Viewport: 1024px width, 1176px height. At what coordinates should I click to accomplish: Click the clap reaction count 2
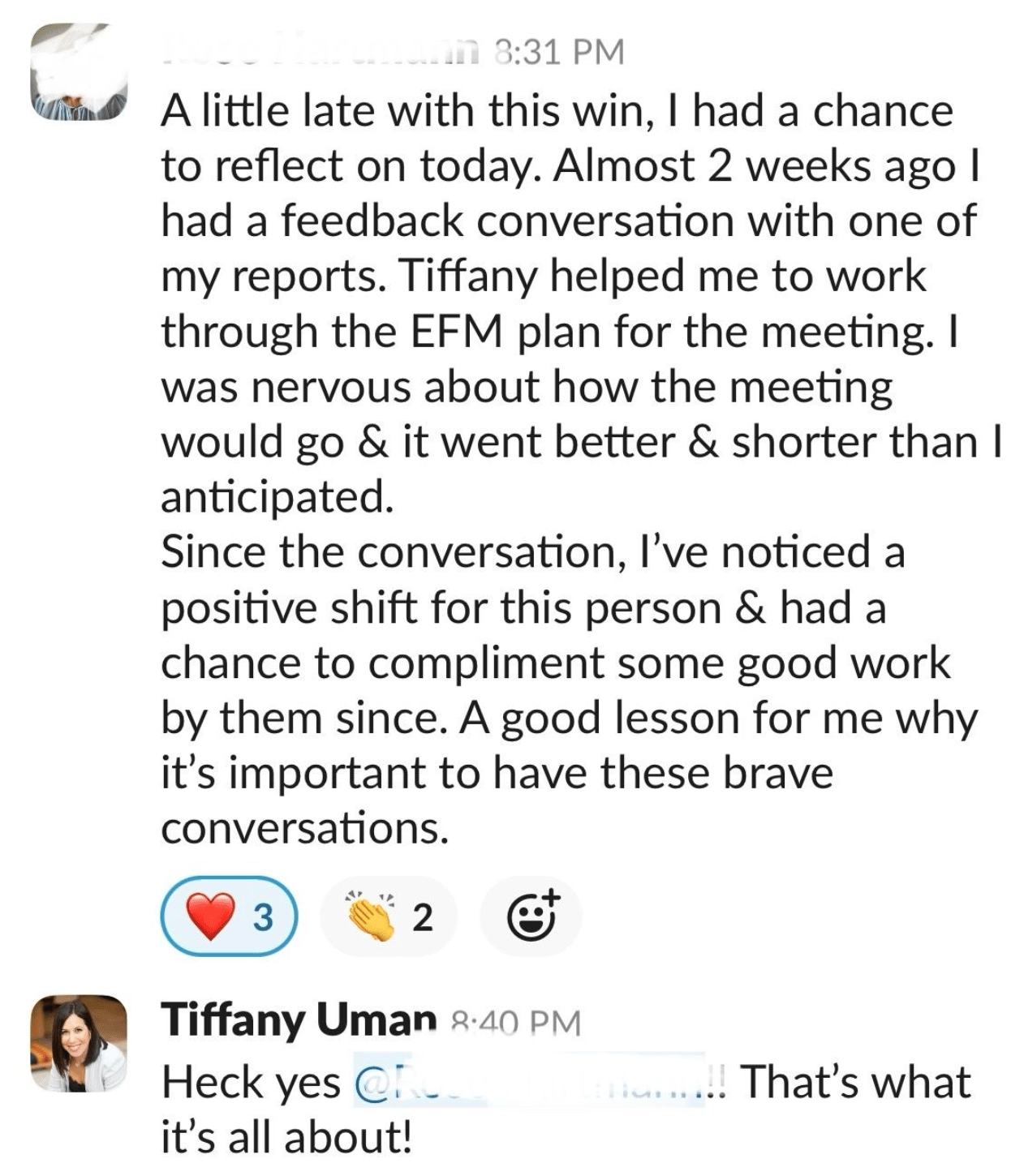(x=423, y=917)
